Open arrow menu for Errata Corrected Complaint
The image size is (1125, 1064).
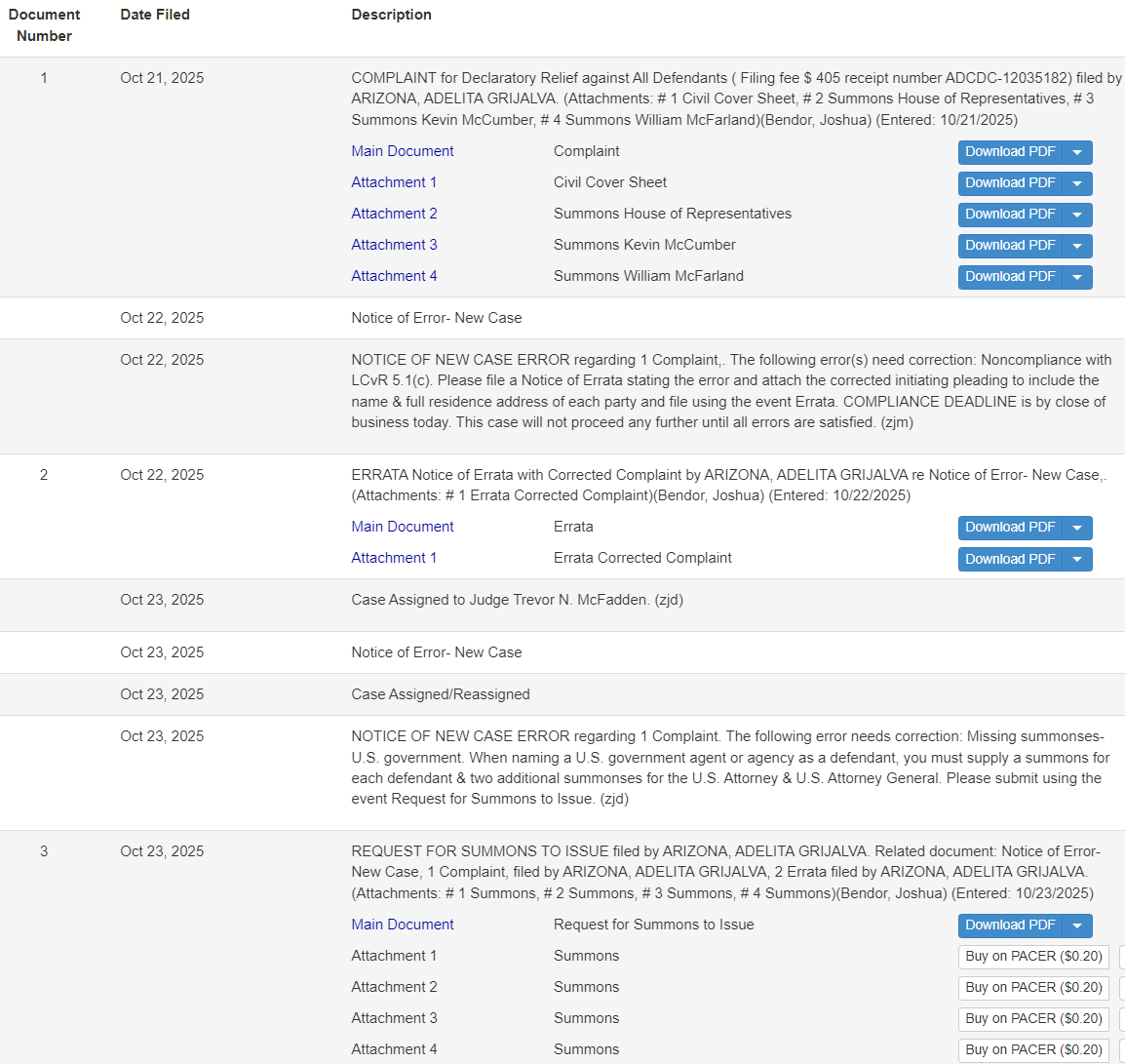point(1077,559)
